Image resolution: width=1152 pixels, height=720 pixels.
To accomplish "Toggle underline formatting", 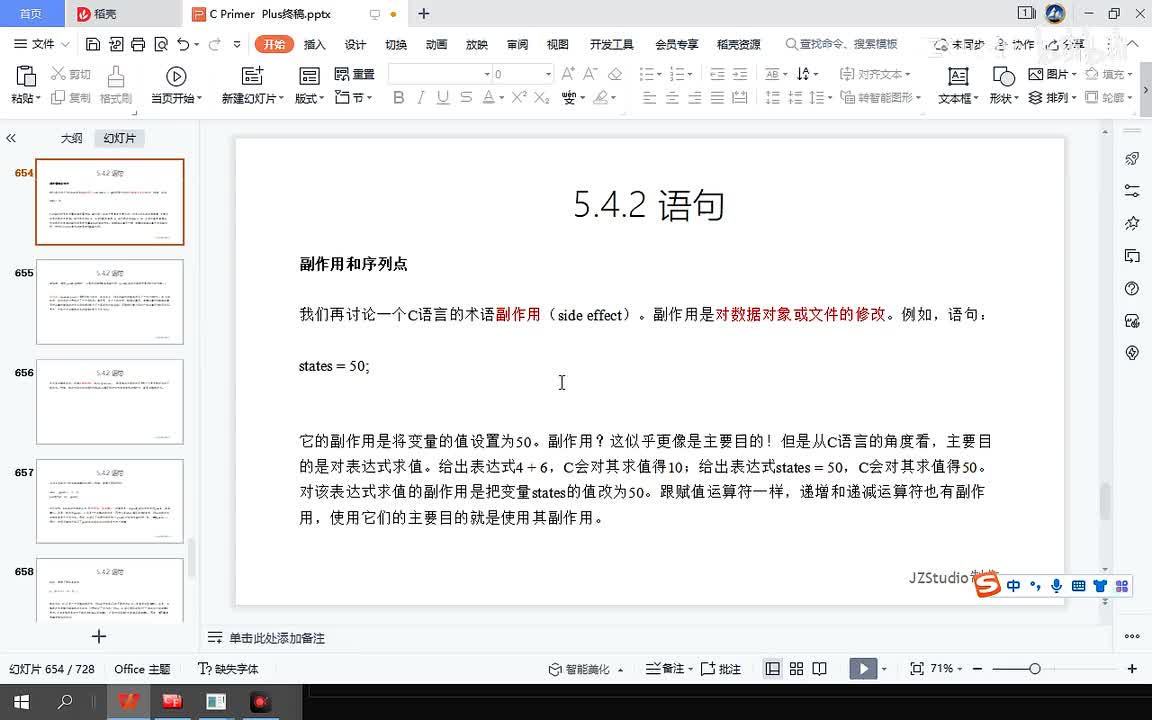I will [443, 97].
